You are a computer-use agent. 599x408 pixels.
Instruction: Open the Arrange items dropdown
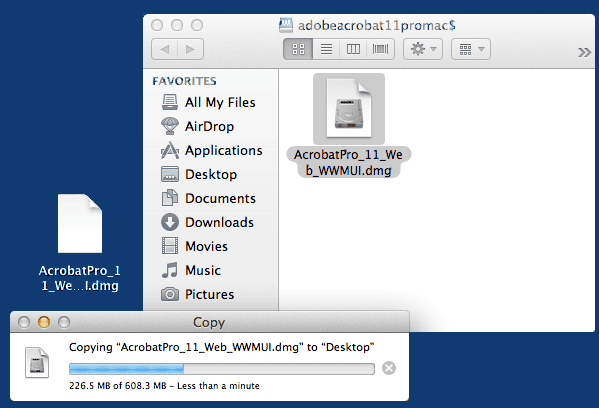click(471, 49)
